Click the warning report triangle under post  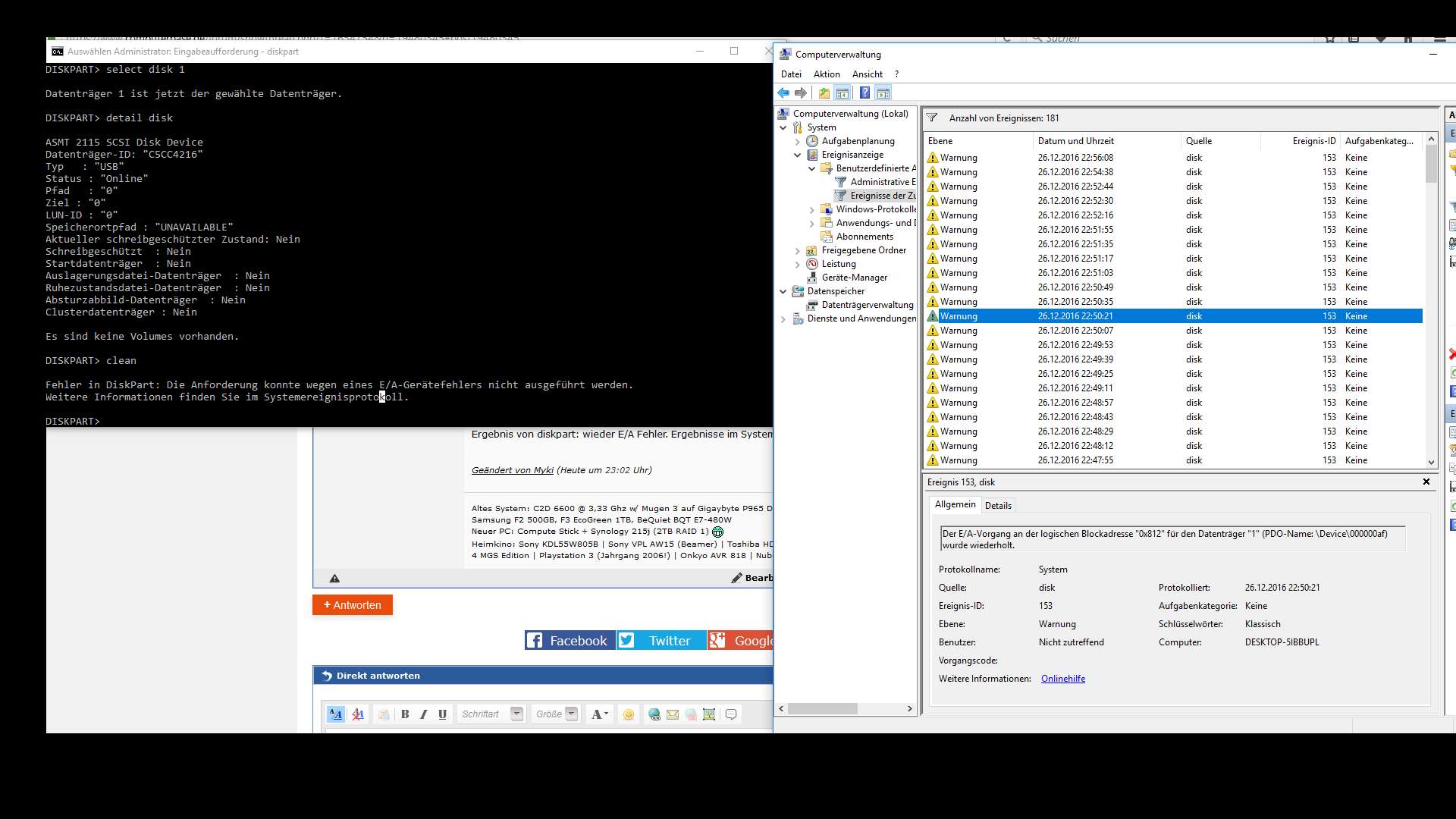click(334, 579)
